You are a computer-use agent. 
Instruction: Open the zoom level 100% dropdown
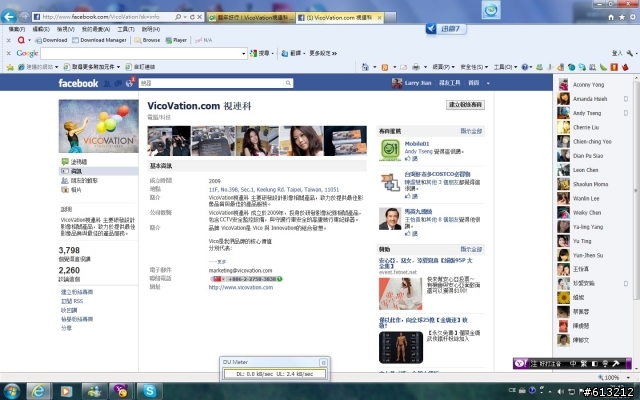tap(629, 378)
